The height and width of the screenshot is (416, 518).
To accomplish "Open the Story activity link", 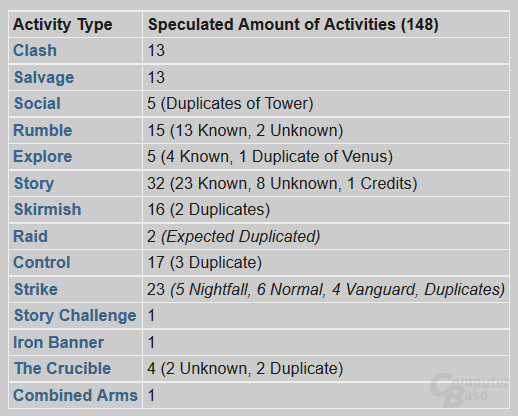I will (x=34, y=183).
